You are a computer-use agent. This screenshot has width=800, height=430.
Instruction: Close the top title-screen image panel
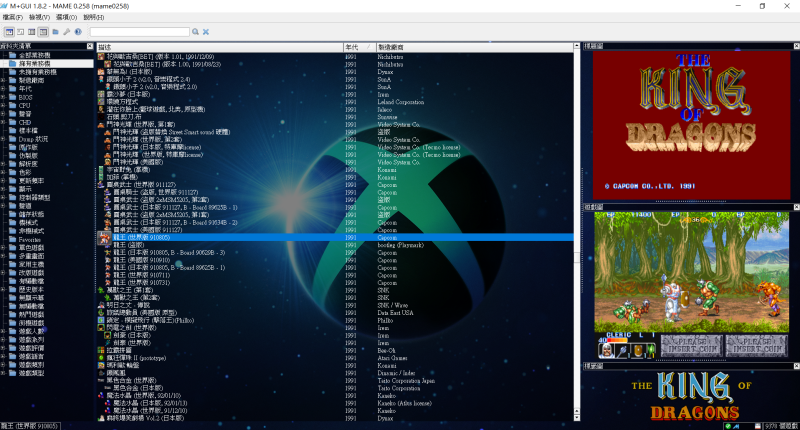tap(796, 46)
